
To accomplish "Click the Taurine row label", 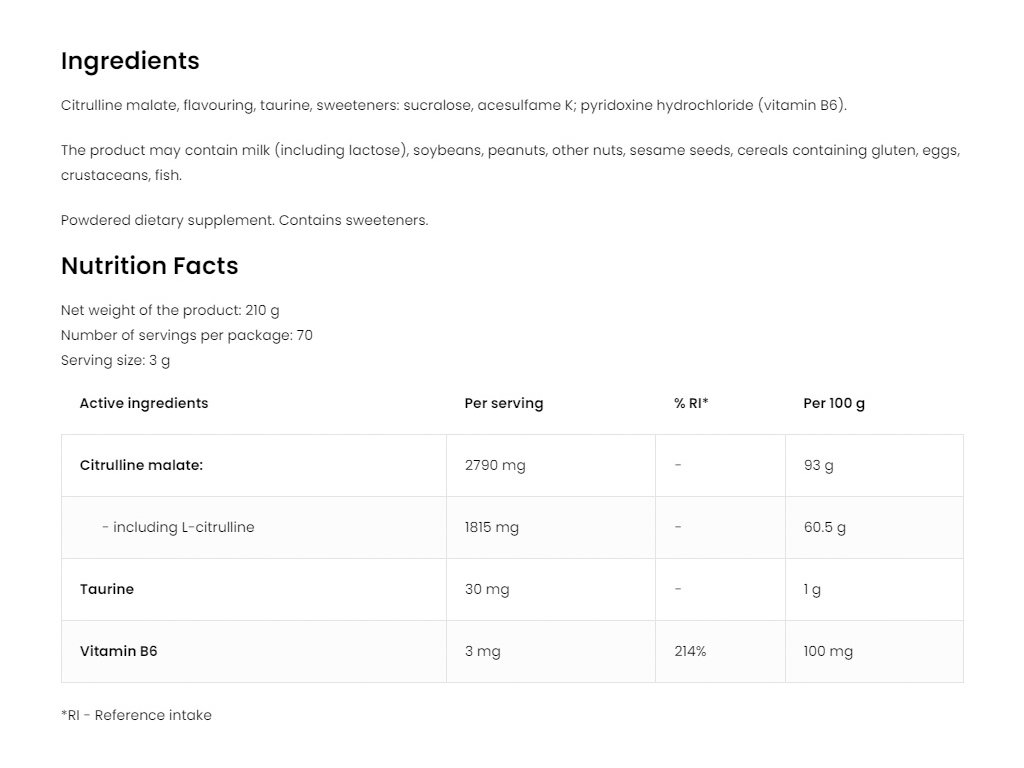I will (x=107, y=589).
